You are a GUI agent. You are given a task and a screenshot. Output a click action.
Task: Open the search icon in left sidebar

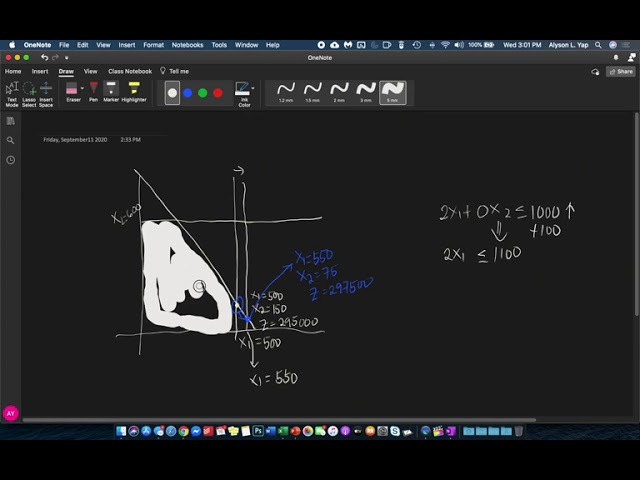tap(11, 140)
